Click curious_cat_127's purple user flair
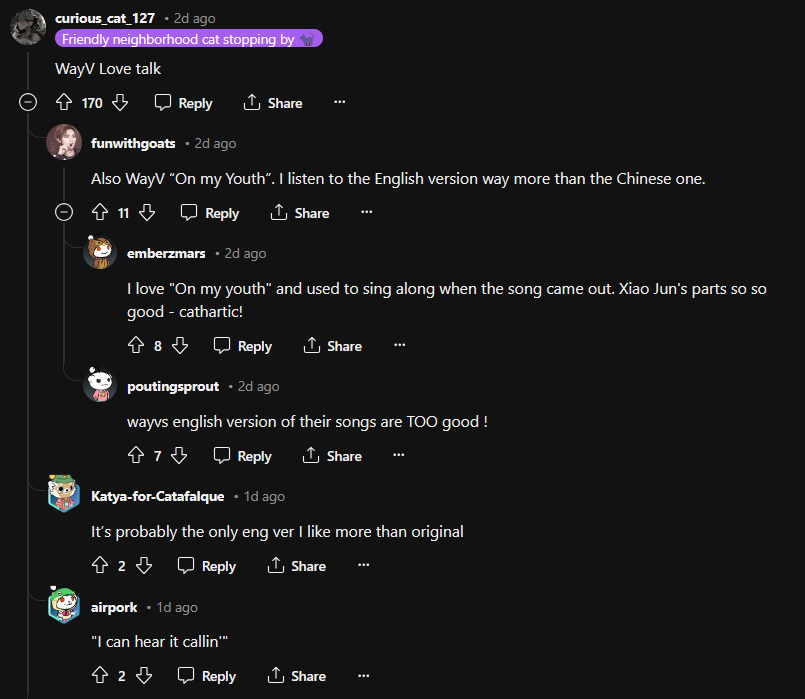The image size is (805, 699). [x=189, y=39]
